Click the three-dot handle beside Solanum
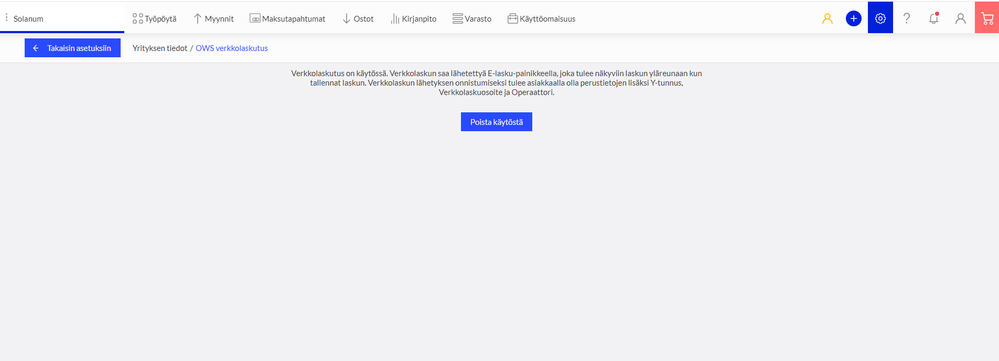The image size is (999, 361). click(x=6, y=18)
